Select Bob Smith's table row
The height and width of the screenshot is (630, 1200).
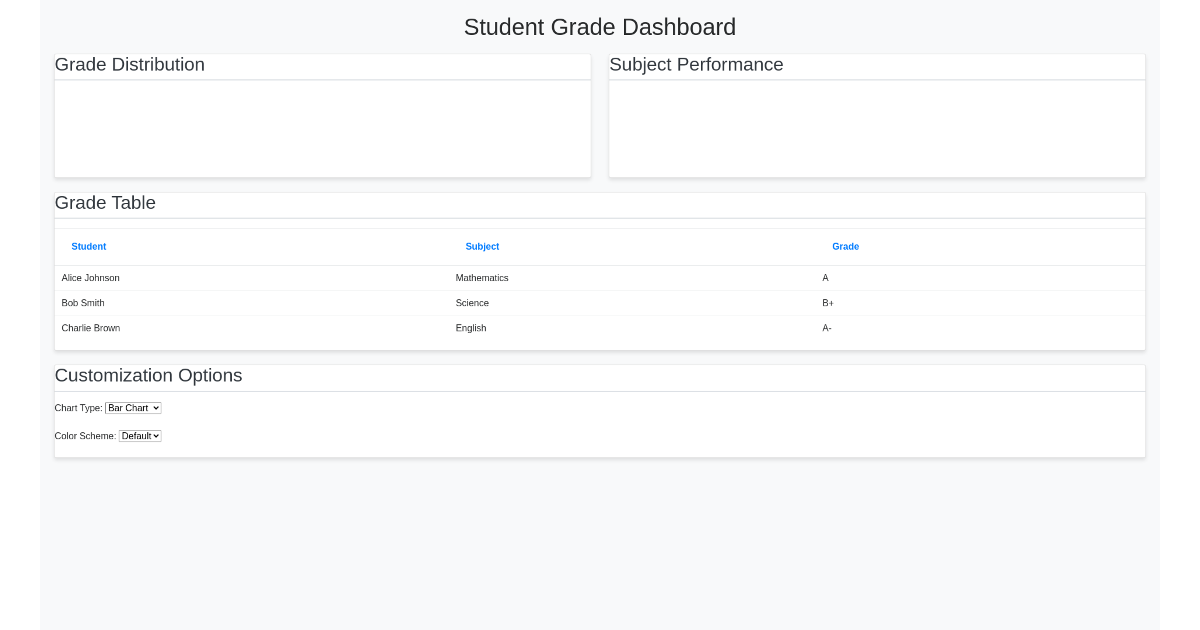click(82, 303)
